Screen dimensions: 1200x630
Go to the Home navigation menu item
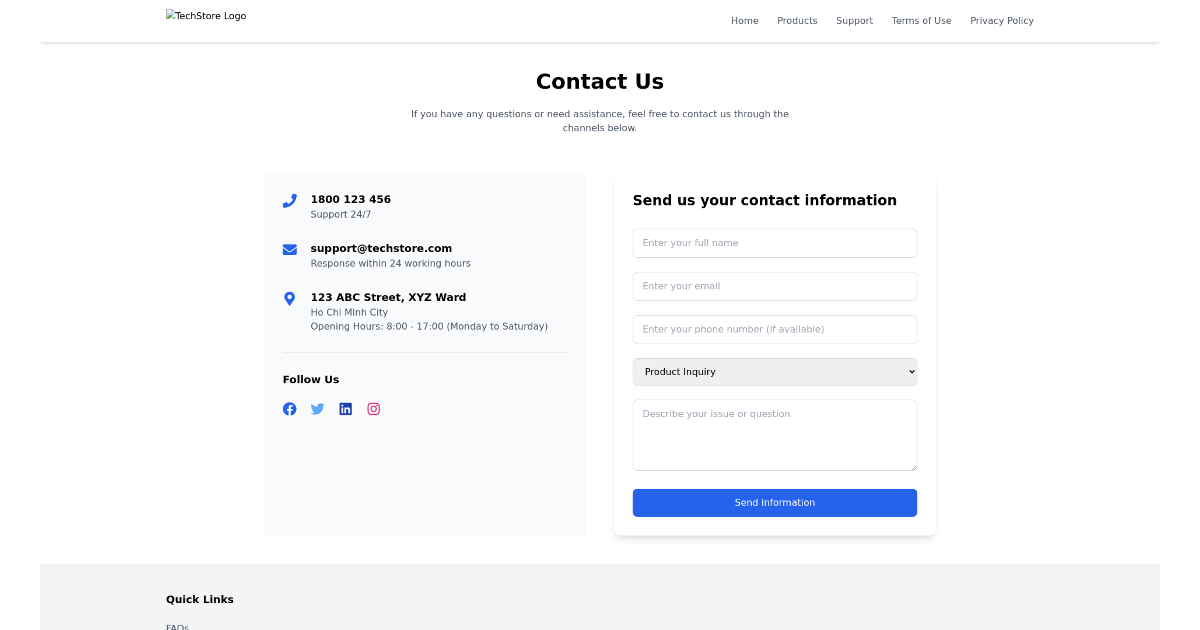pos(744,20)
